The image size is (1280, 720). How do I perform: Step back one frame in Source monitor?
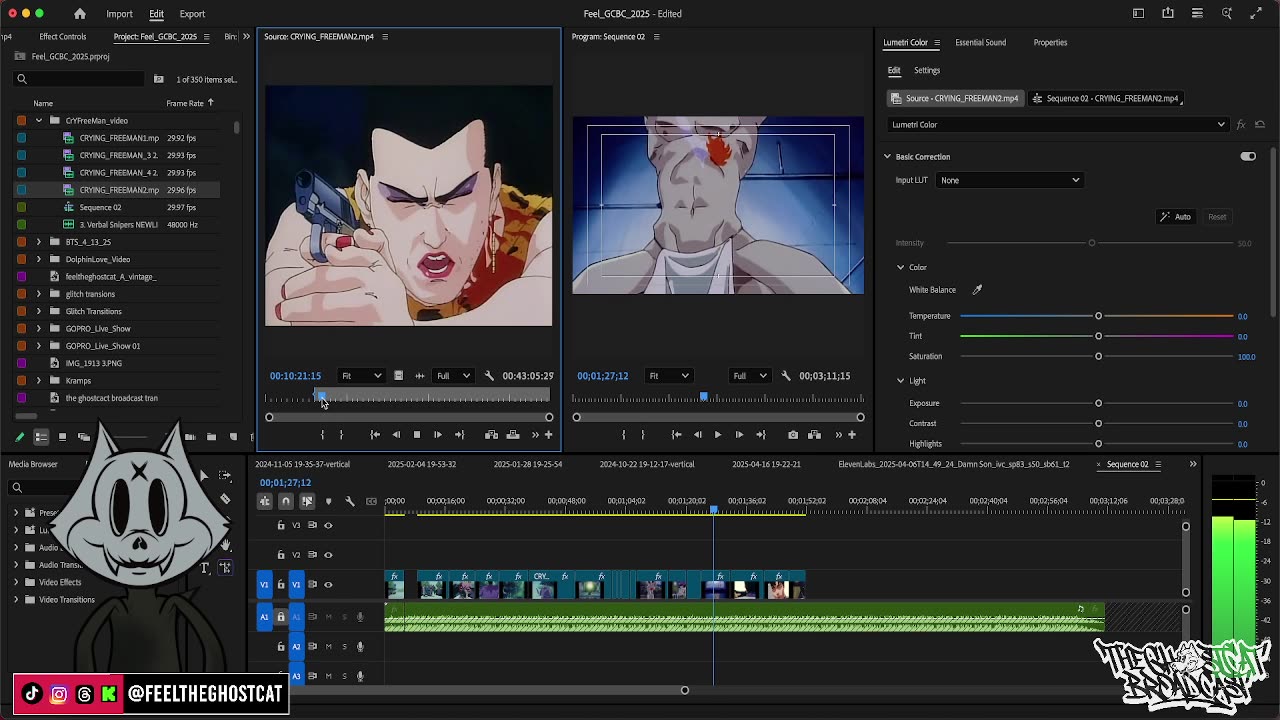pos(396,435)
